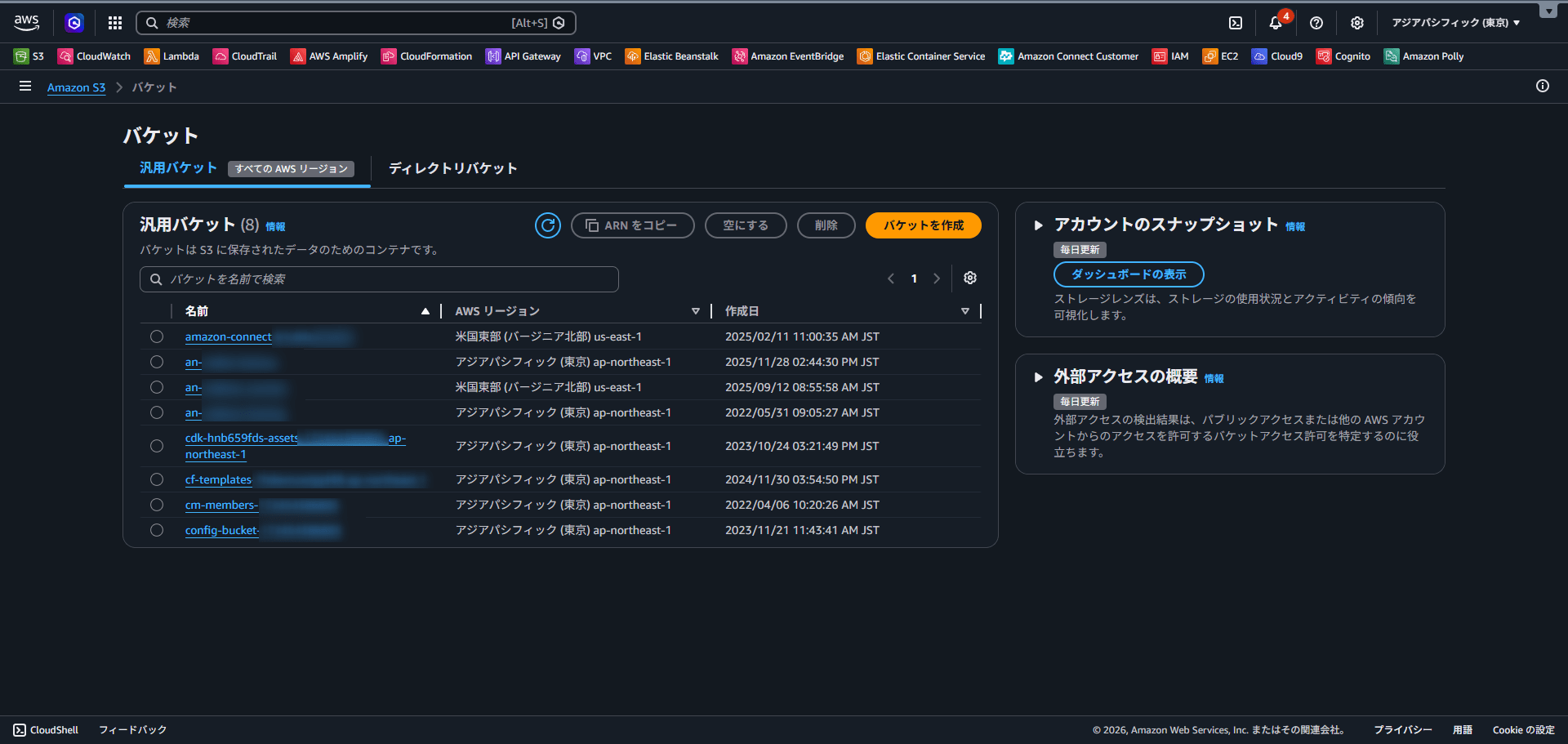This screenshot has width=1568, height=744.
Task: Open the cf-templates bucket link
Action: [x=218, y=479]
